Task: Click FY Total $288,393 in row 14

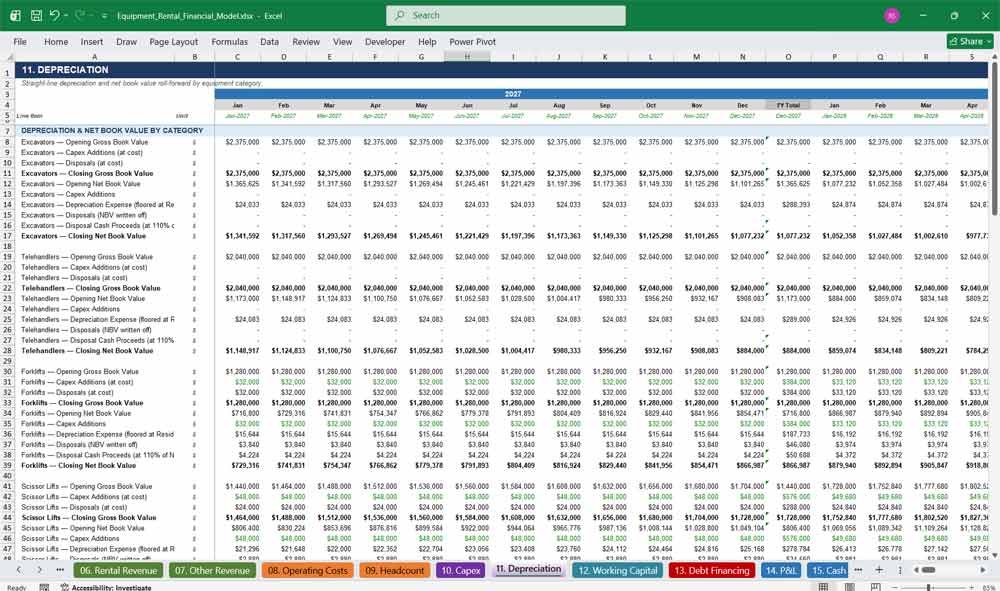Action: (x=796, y=205)
